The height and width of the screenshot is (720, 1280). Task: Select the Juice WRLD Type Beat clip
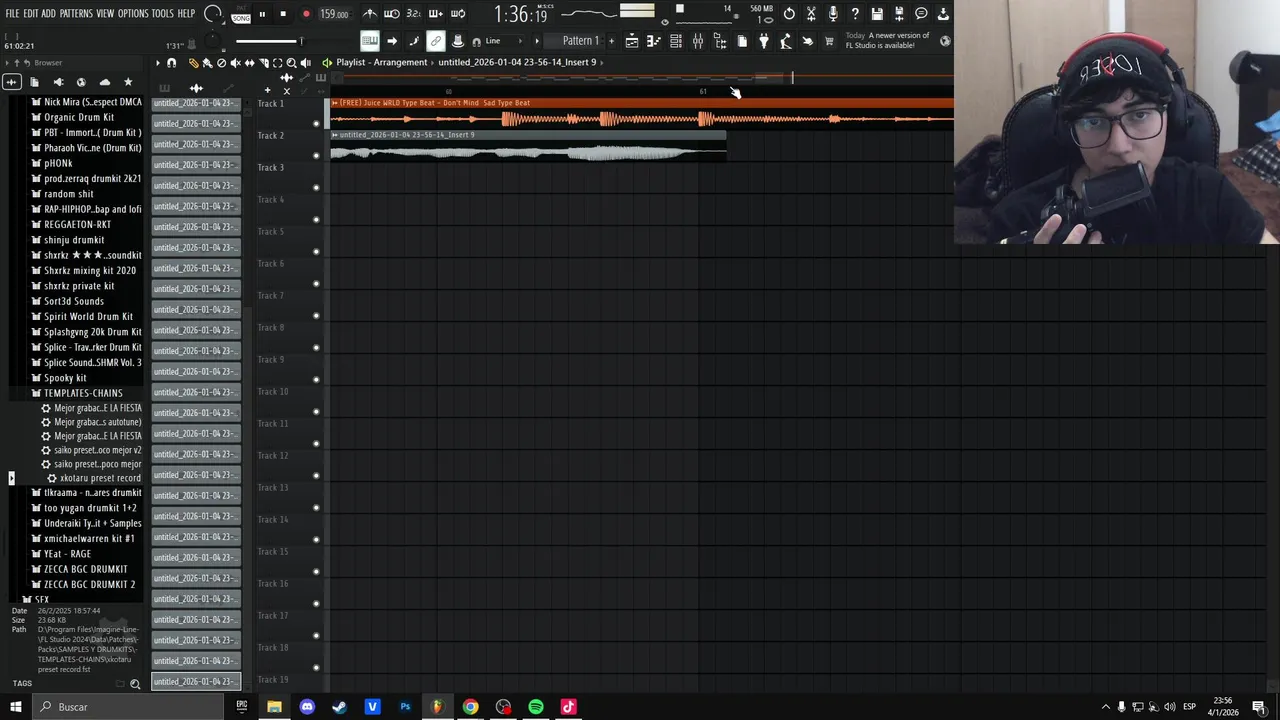(641, 113)
